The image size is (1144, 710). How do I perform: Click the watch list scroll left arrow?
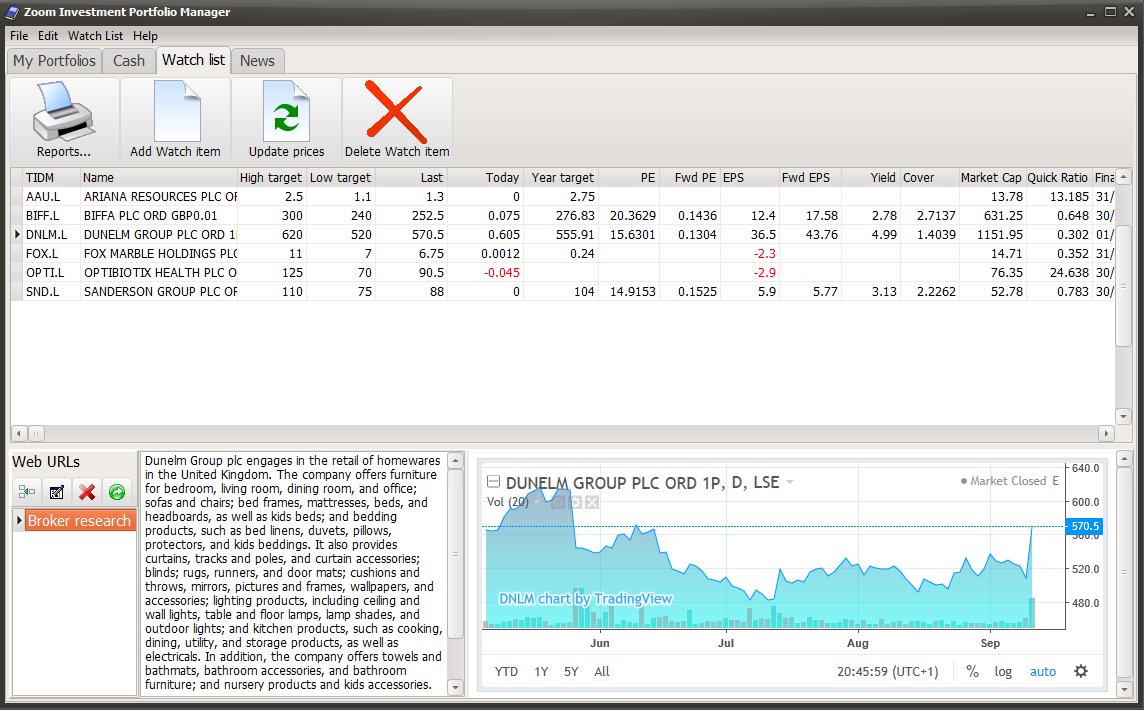(x=20, y=433)
